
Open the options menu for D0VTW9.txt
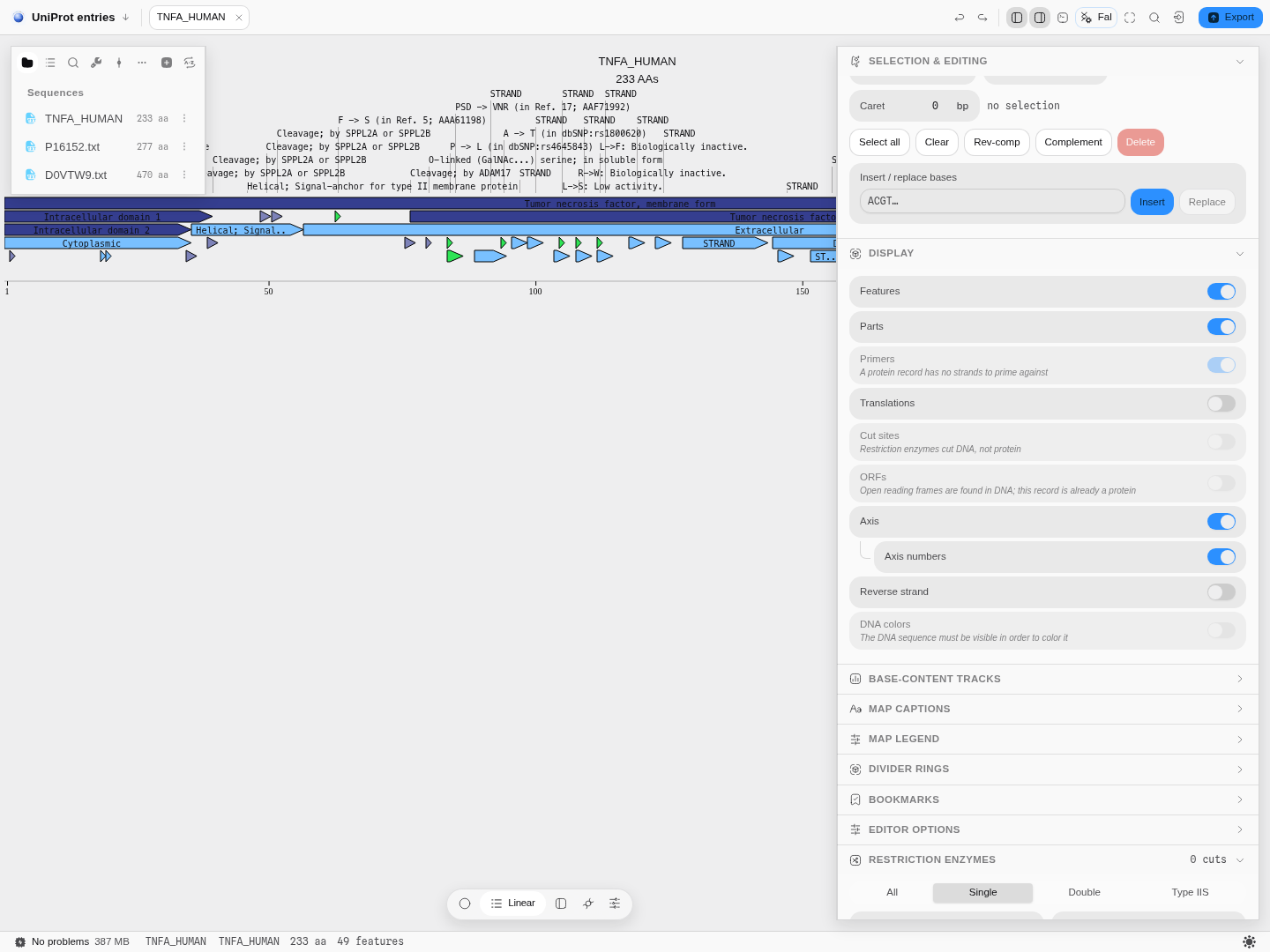click(184, 175)
